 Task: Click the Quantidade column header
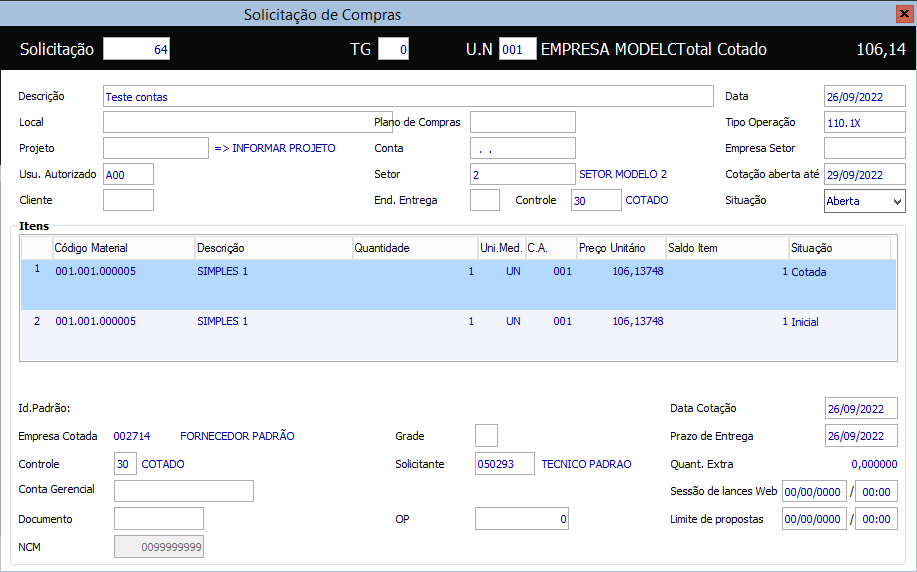coord(415,248)
